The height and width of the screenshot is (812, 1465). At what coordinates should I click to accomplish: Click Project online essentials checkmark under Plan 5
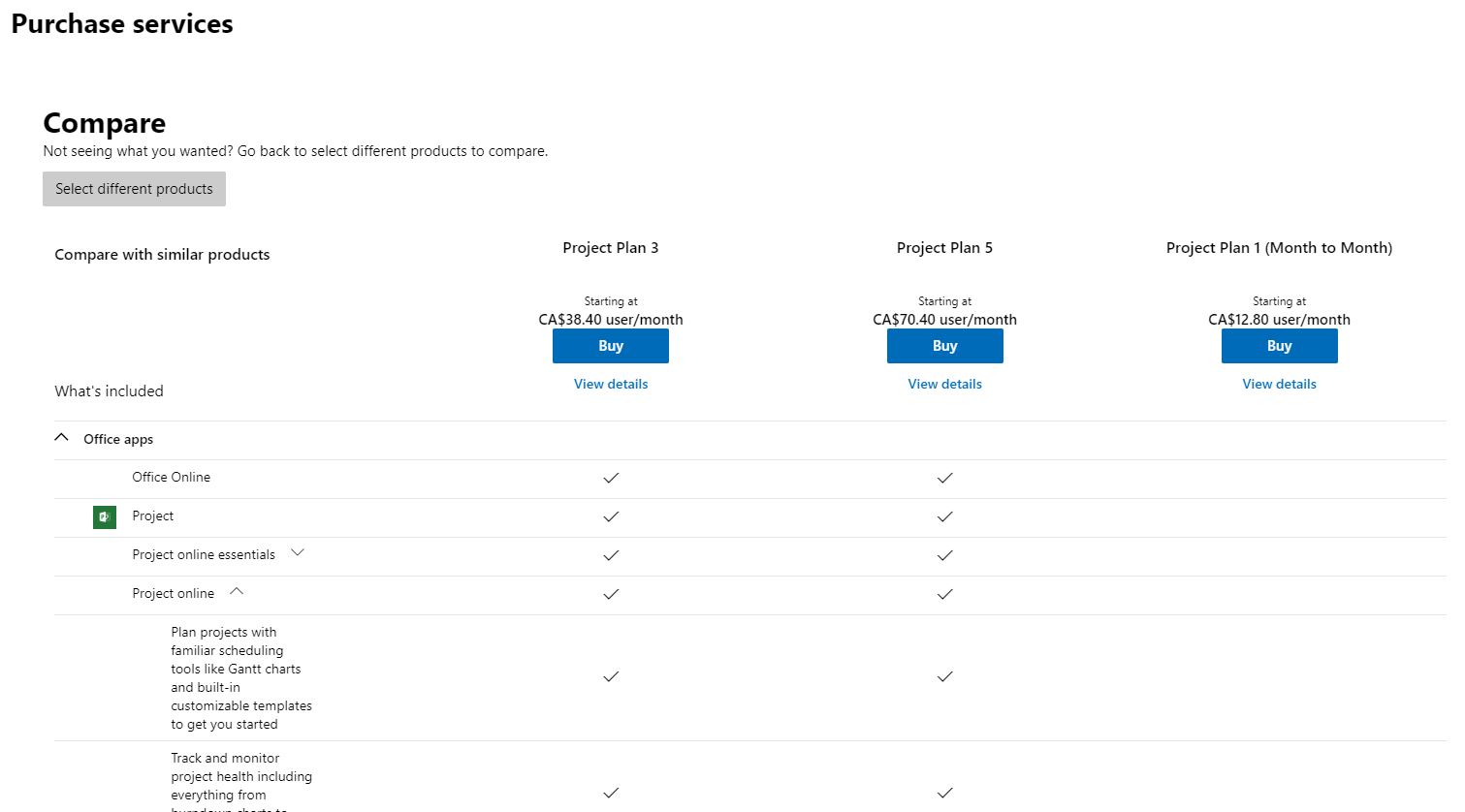[945, 555]
